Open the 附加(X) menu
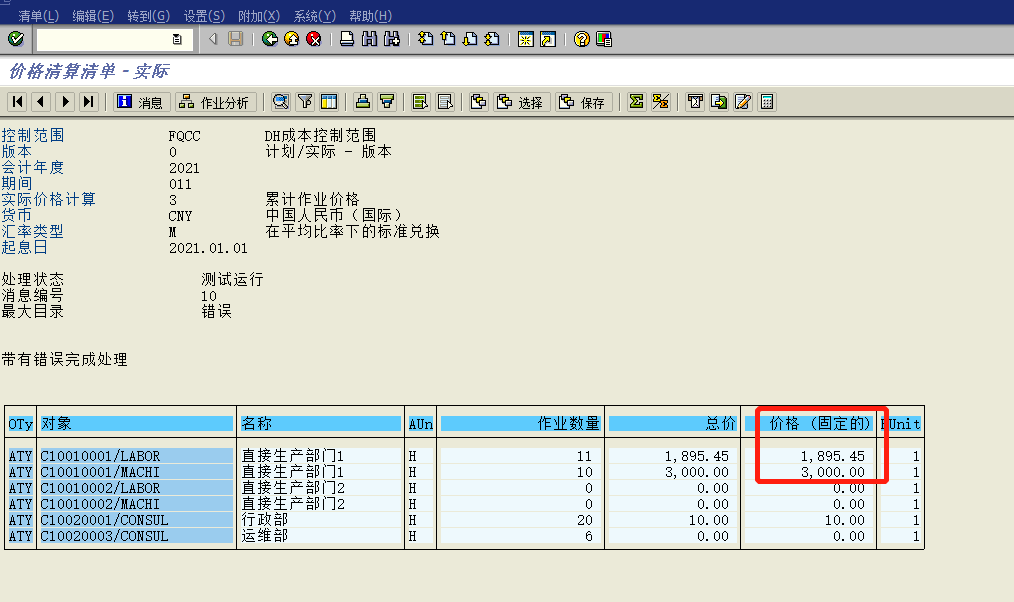 click(x=259, y=16)
